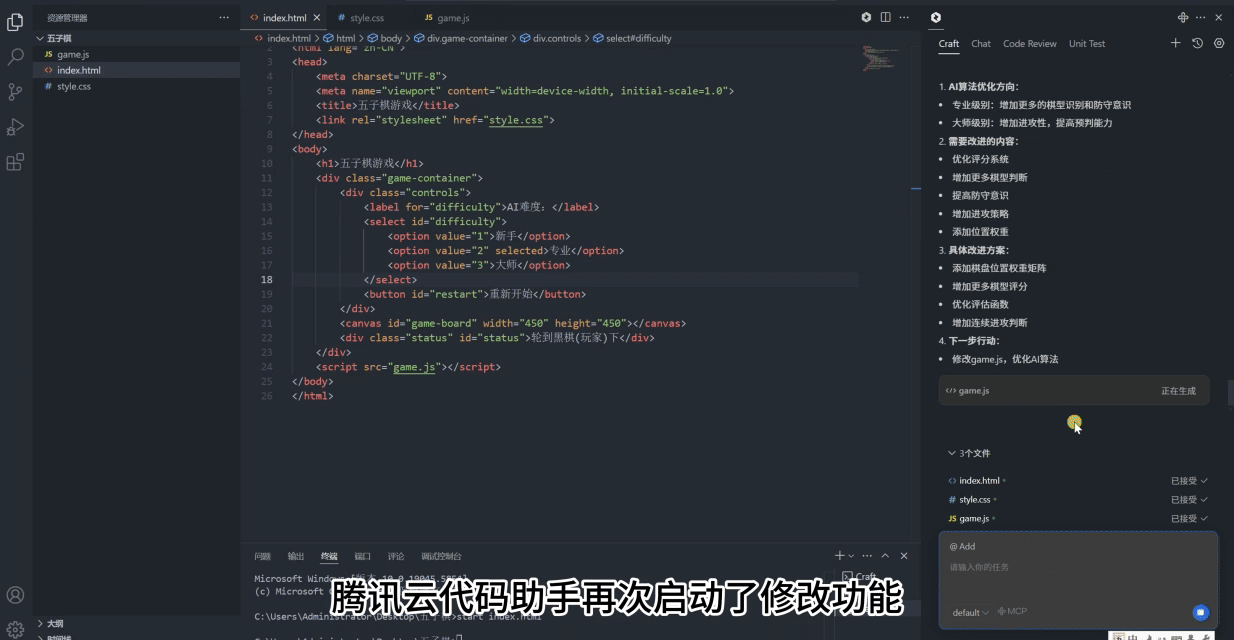Image resolution: width=1234 pixels, height=640 pixels.
Task: Open the Search view in activity bar
Action: coord(15,57)
